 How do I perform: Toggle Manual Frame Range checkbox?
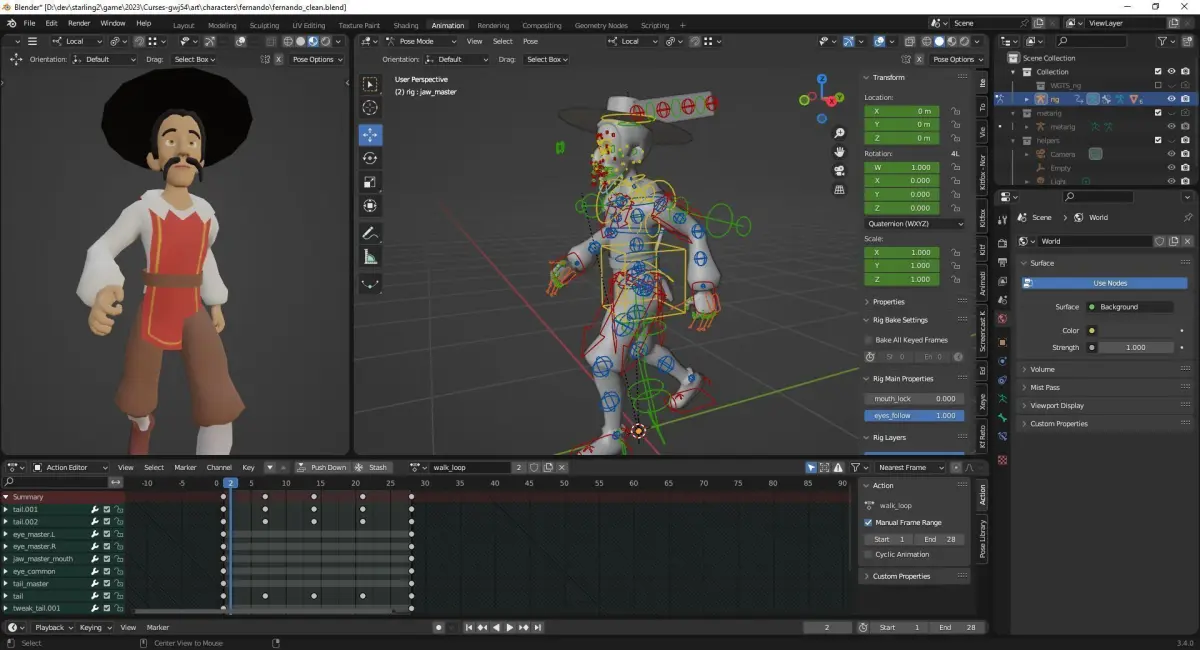point(868,522)
